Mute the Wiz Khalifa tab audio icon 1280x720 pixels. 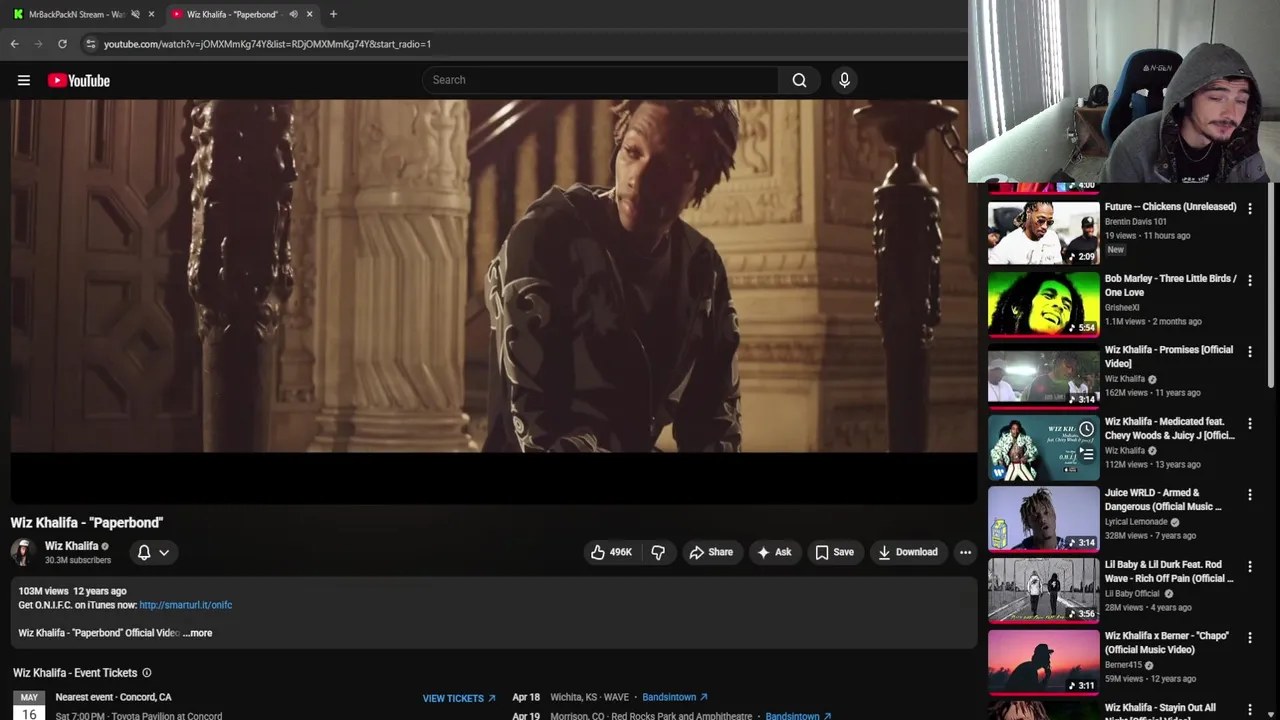293,14
